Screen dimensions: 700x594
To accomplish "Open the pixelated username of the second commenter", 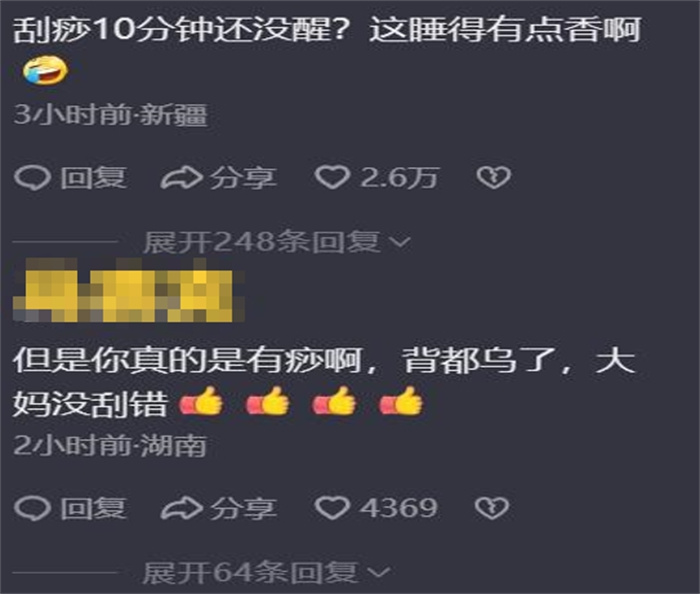I will (129, 290).
